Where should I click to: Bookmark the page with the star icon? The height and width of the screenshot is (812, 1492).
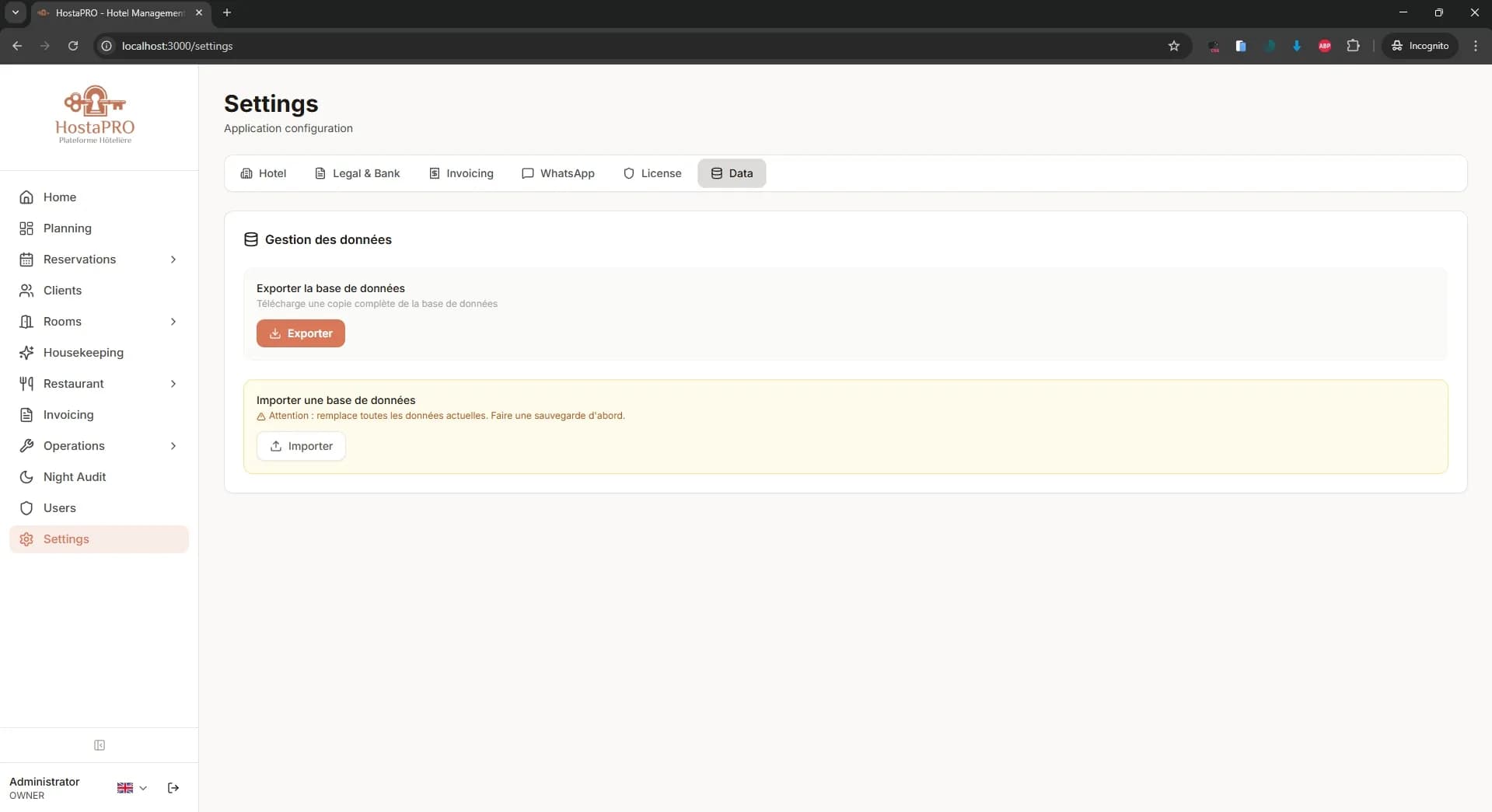pos(1174,46)
